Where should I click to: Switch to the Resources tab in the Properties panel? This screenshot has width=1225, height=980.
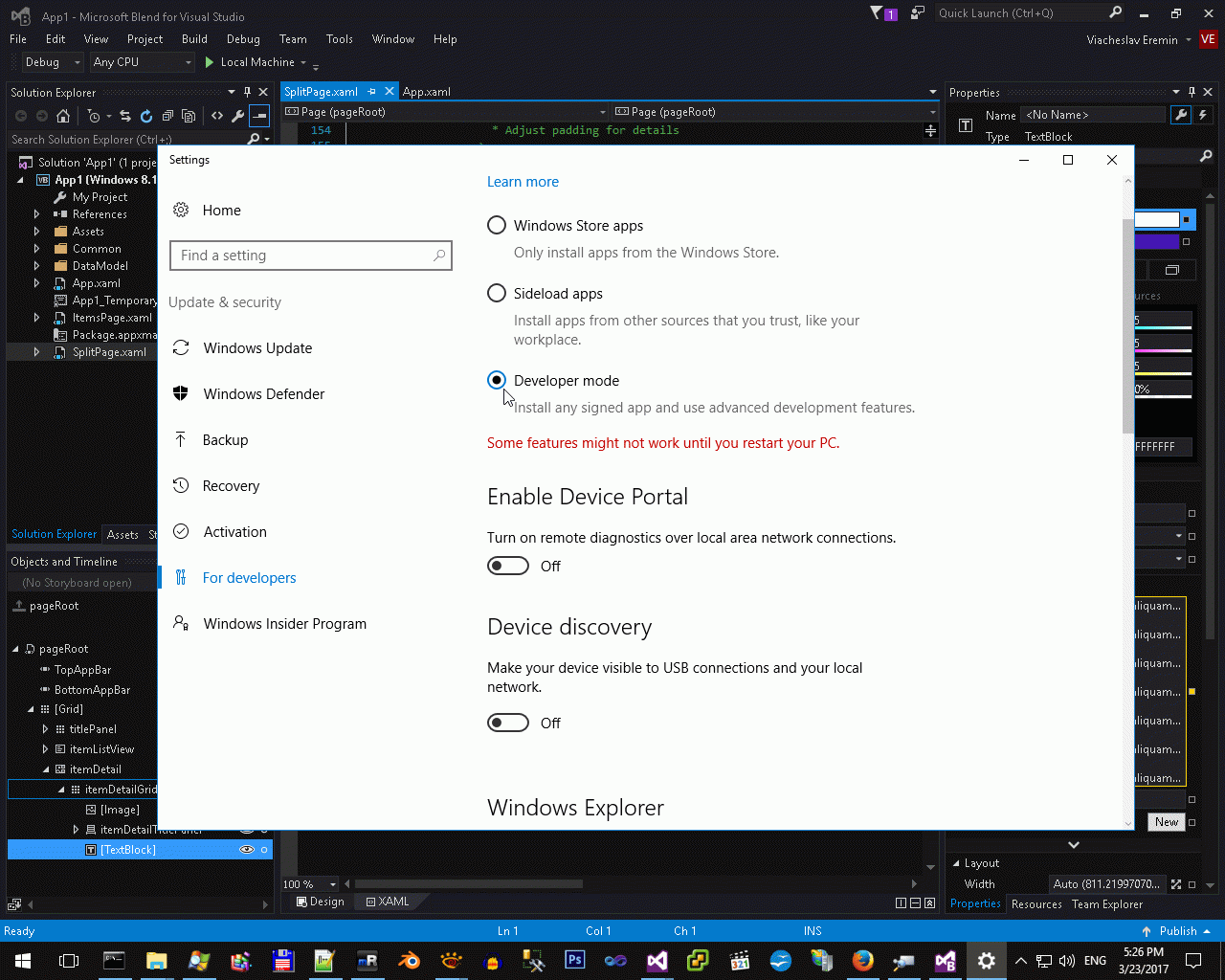tap(1036, 904)
